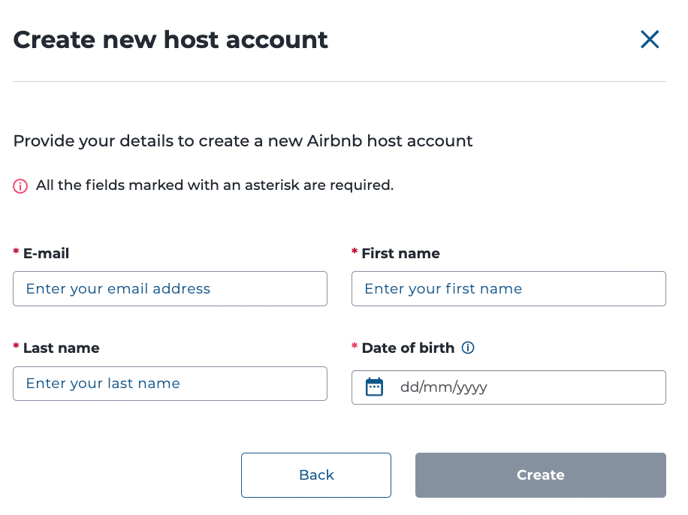Click the Back button
688x515 pixels.
coord(316,475)
